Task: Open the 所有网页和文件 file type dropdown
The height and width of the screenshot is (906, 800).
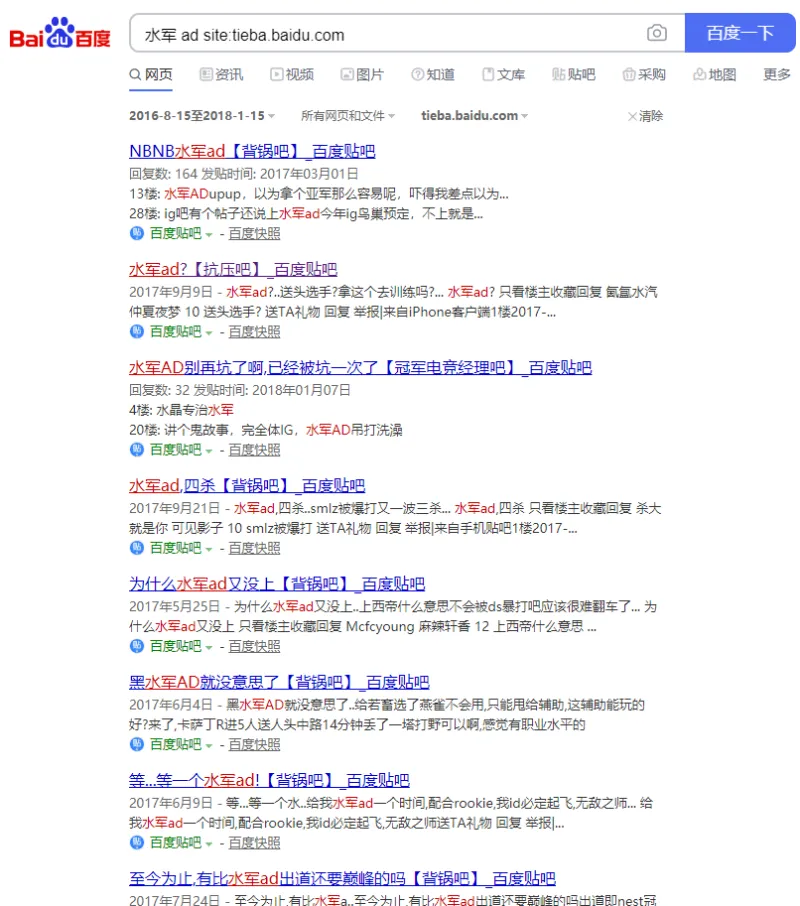Action: (348, 116)
